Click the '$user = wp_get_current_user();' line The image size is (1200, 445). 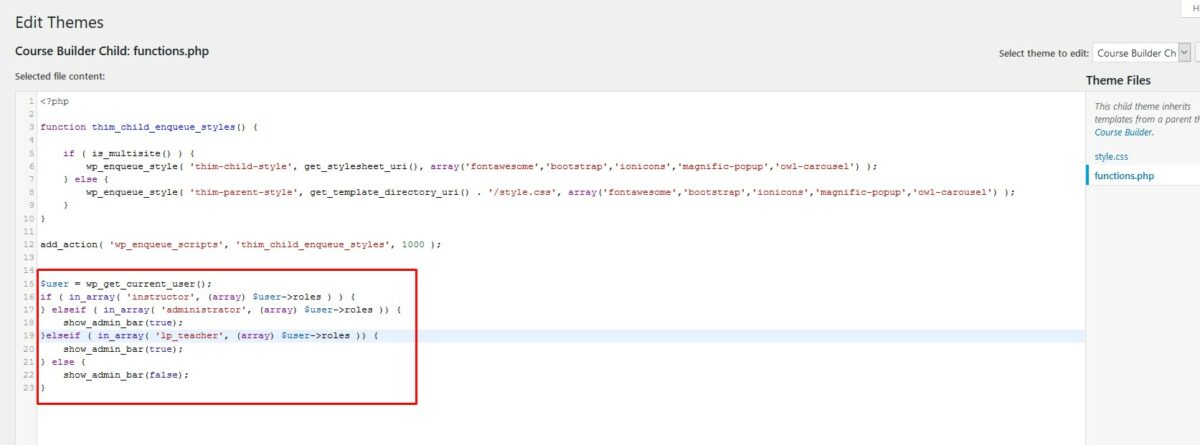[126, 284]
